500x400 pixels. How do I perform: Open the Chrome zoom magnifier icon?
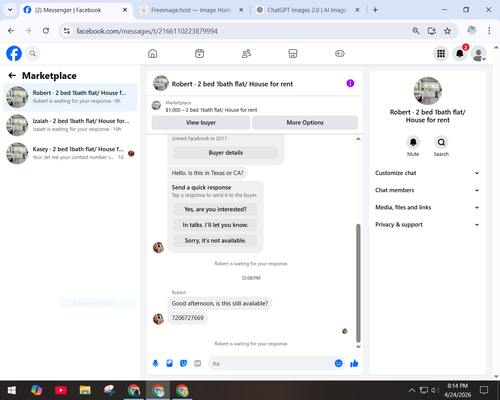tap(416, 31)
